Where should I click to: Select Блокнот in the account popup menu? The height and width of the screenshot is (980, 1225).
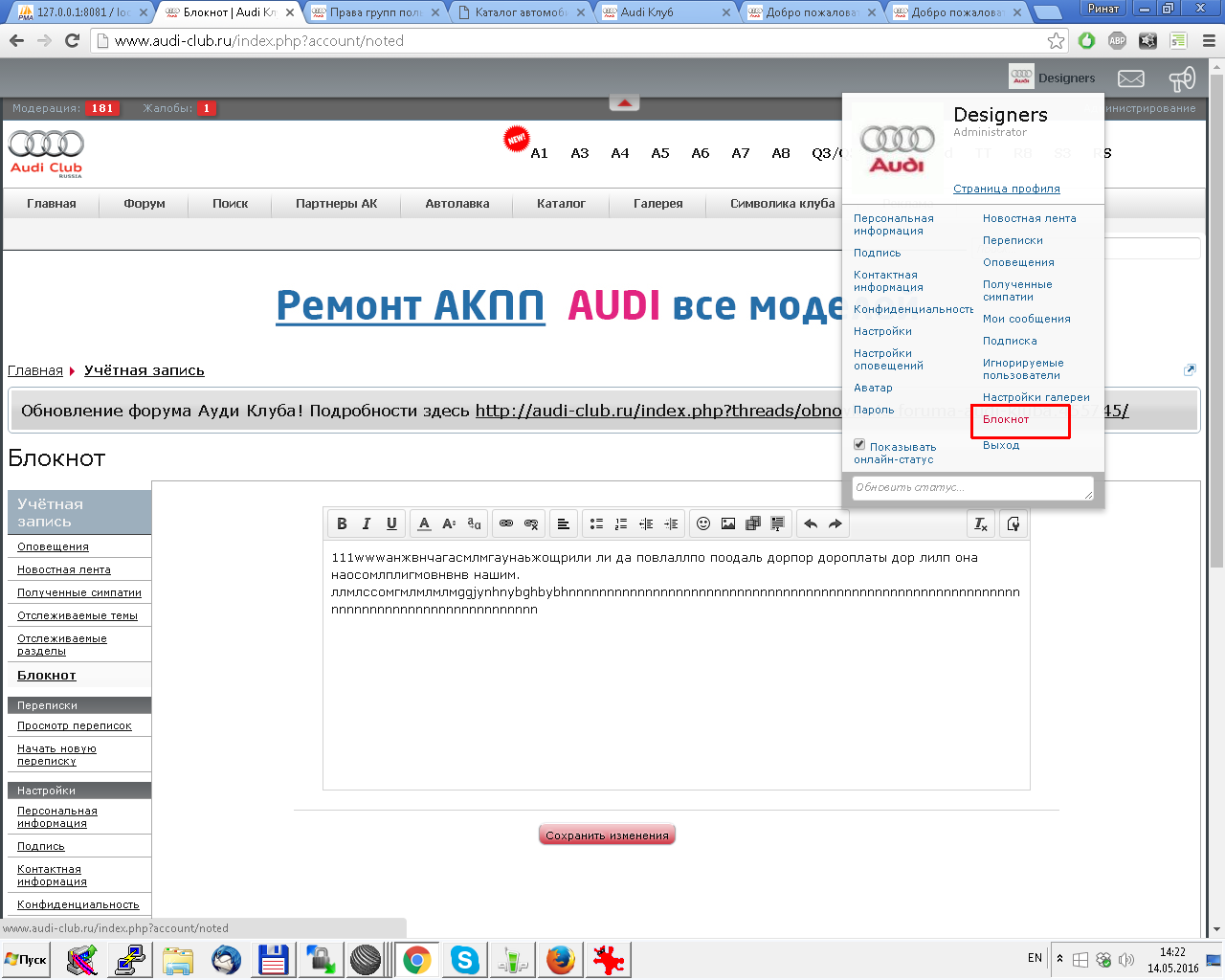pos(1006,419)
